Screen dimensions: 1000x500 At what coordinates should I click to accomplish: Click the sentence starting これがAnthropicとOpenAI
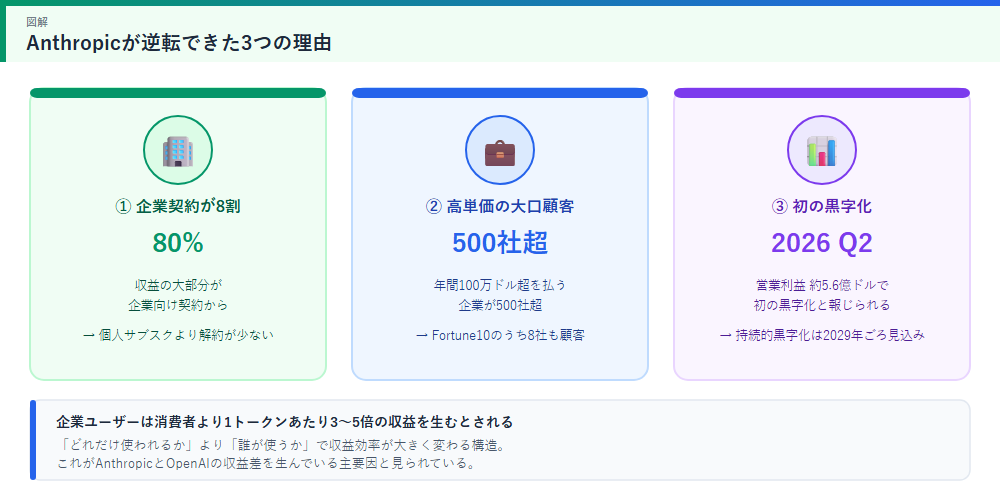(266, 463)
